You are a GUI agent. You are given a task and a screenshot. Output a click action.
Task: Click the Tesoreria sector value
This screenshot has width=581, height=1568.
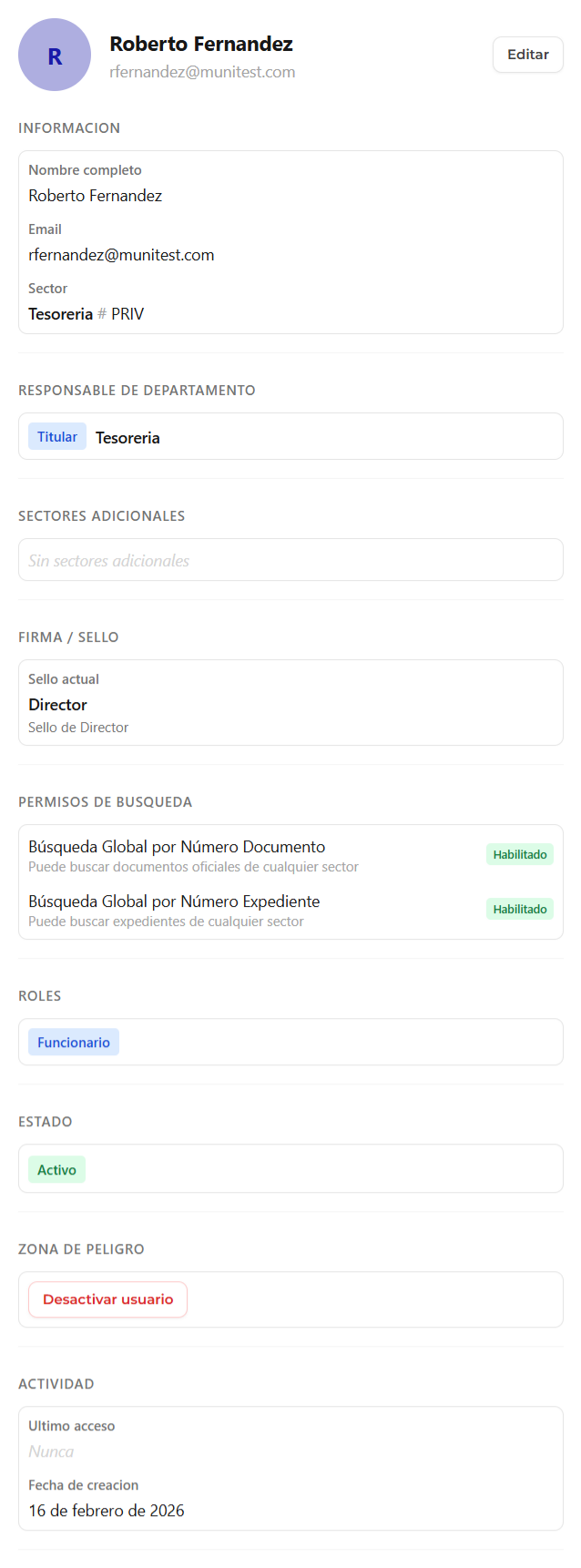61,314
